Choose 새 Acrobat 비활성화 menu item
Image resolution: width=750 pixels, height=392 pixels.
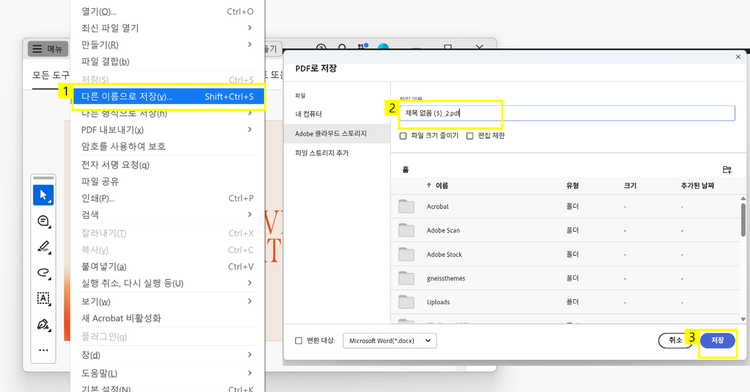point(167,318)
